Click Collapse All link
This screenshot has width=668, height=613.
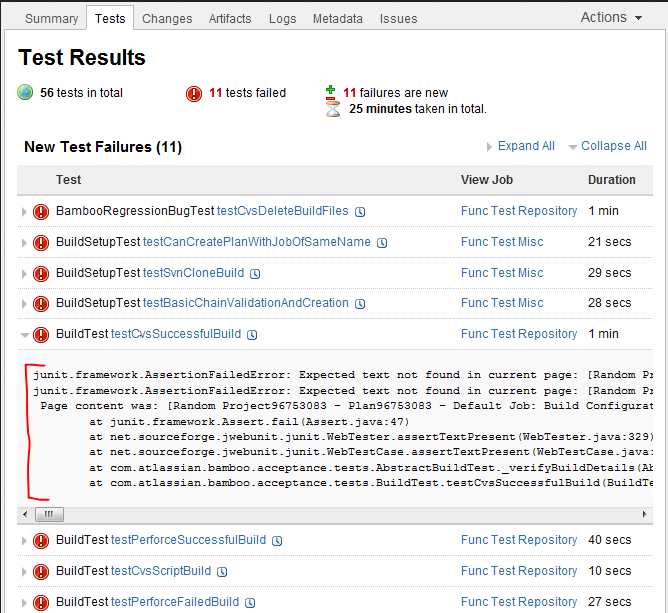click(x=613, y=146)
